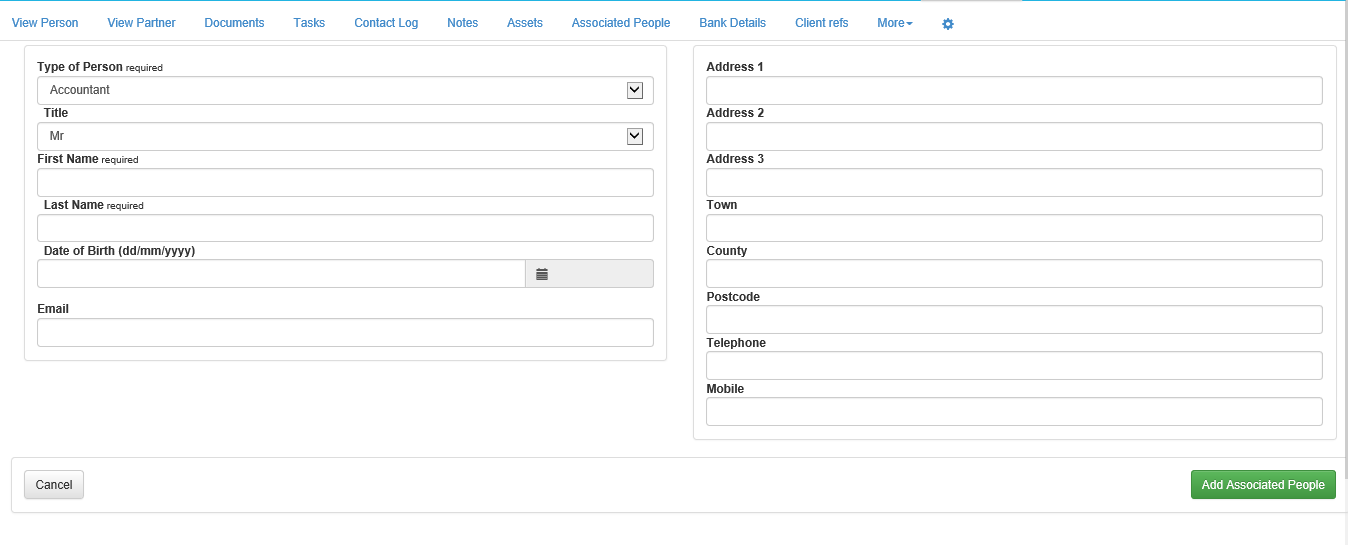Open the Client refs tab
Screen dimensions: 1348x545
coord(821,23)
